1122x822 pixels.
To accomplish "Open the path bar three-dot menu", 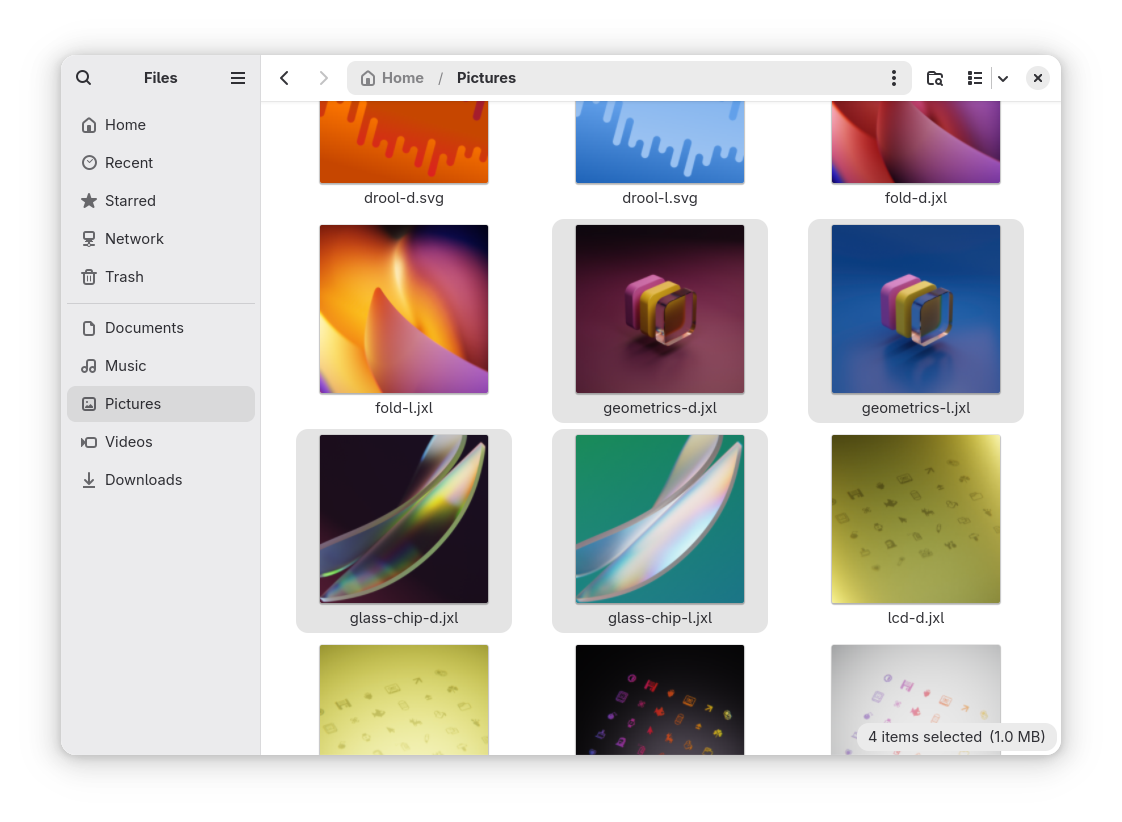I will point(893,78).
